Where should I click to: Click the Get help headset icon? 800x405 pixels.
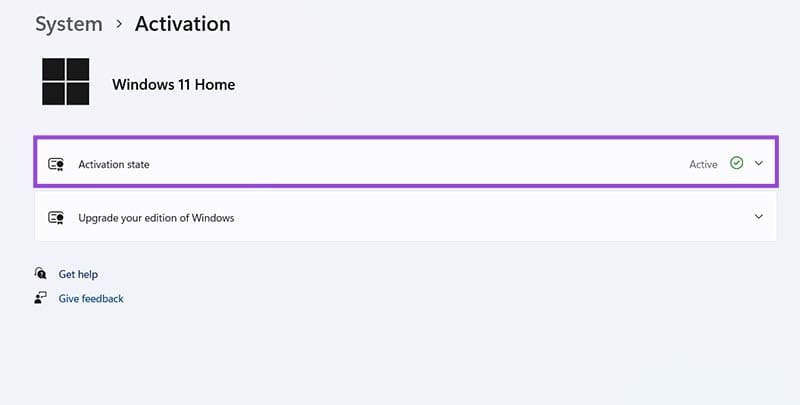pos(41,273)
